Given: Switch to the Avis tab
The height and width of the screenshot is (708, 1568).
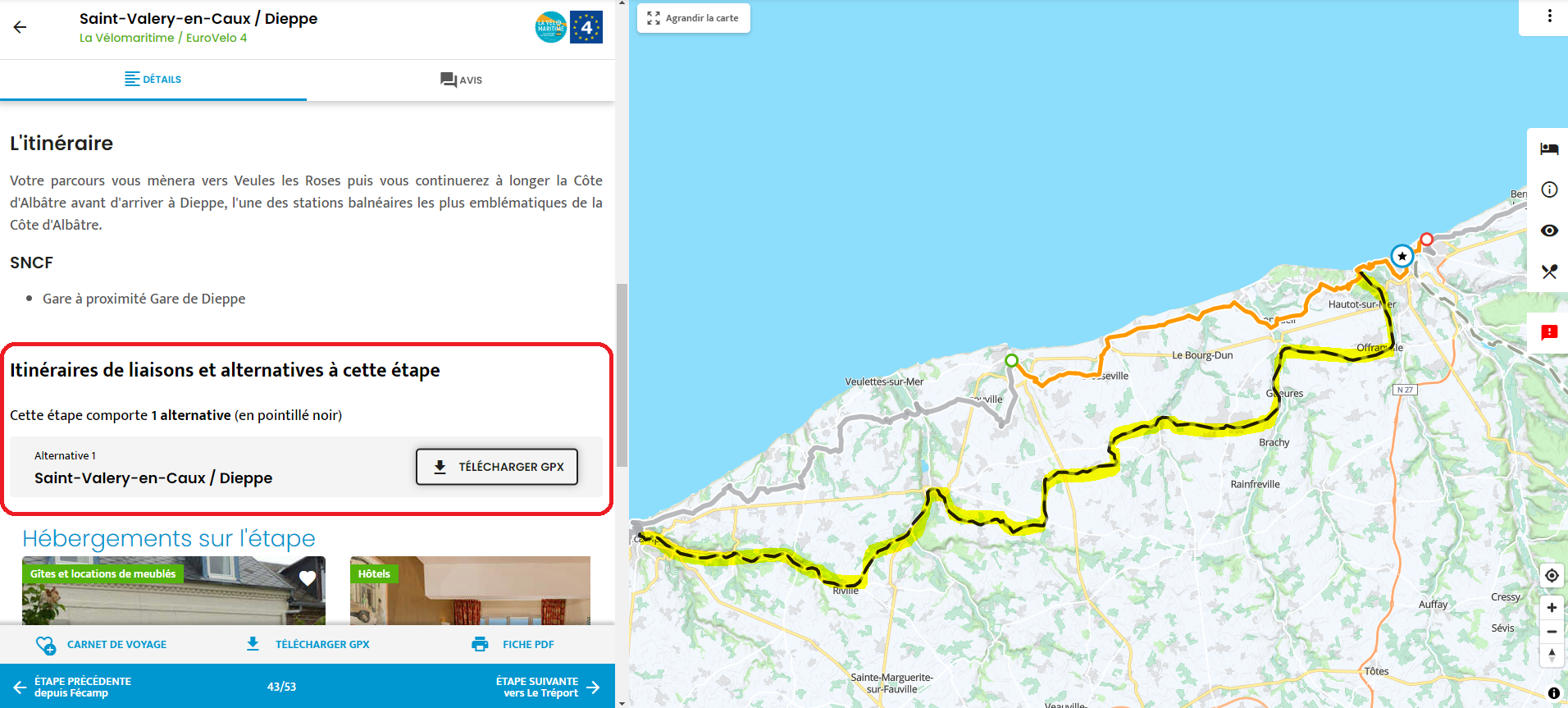Looking at the screenshot, I should tap(461, 80).
